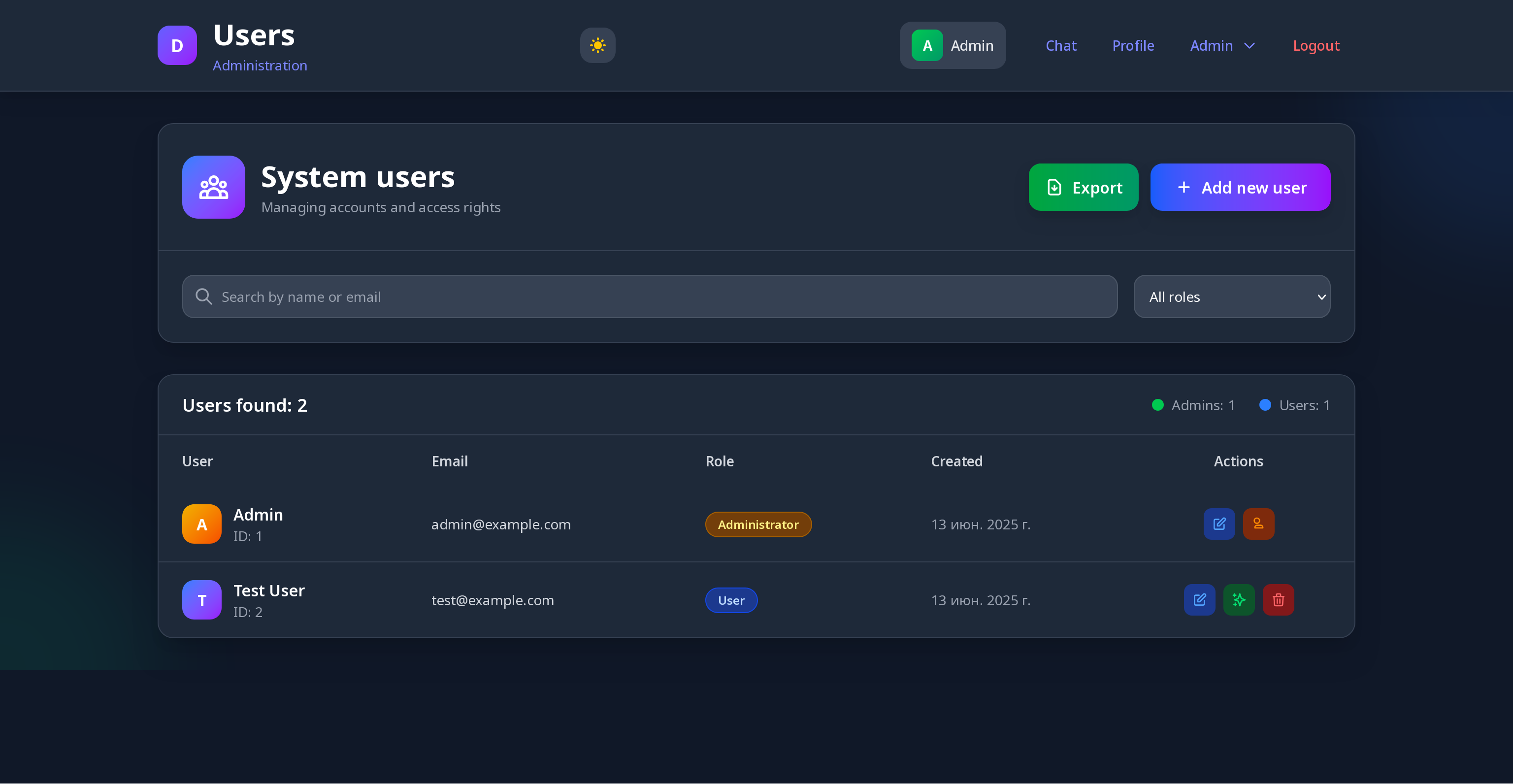Image resolution: width=1513 pixels, height=784 pixels.
Task: Open the Chat page
Action: (1061, 45)
